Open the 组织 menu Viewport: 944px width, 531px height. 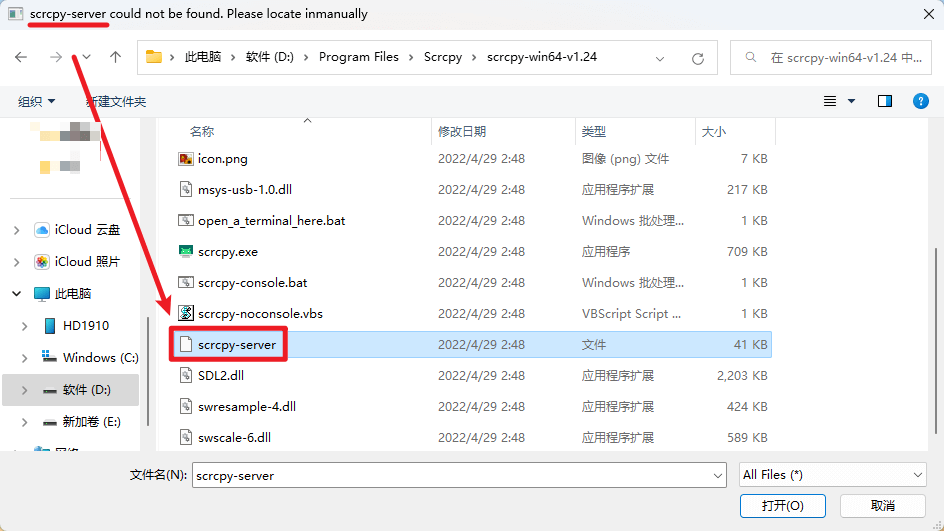click(x=36, y=101)
